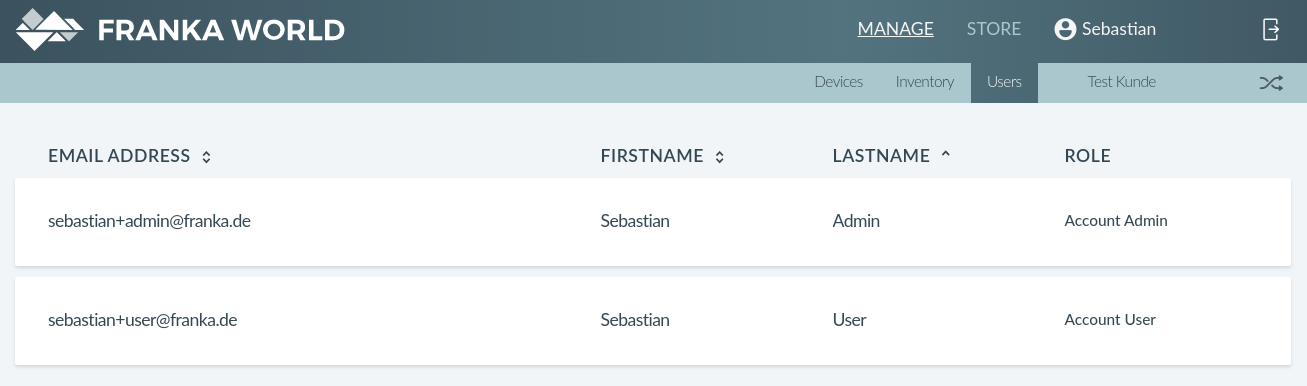Select the Users tab
This screenshot has height=386, width=1307.
1004,82
